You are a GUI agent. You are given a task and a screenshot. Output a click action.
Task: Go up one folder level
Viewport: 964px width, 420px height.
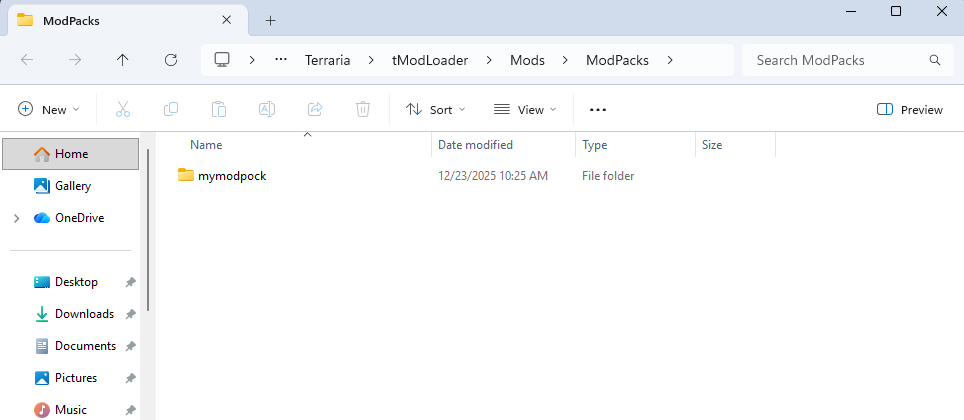tap(123, 60)
